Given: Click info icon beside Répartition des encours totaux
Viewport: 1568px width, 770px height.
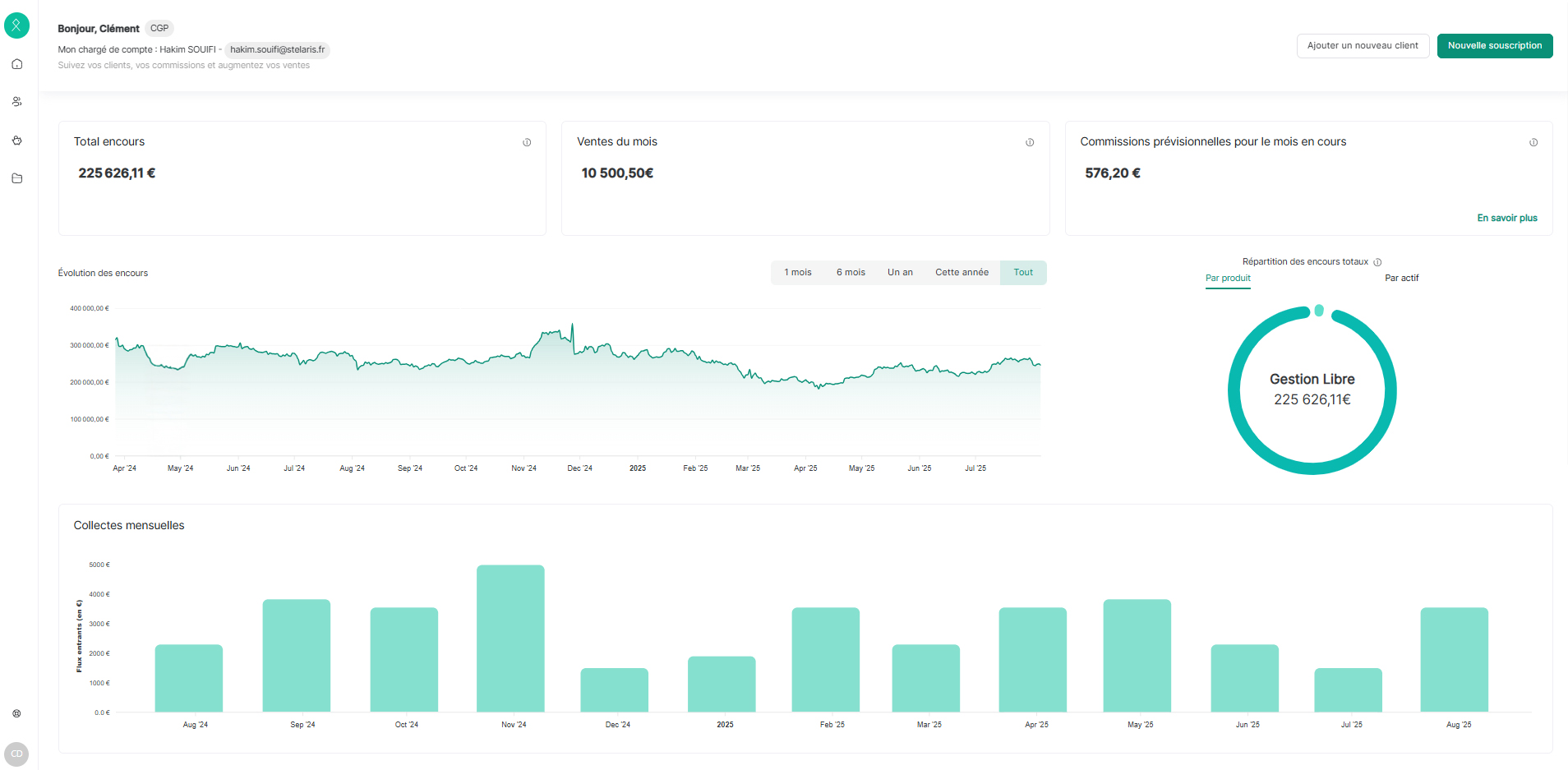Looking at the screenshot, I should pyautogui.click(x=1377, y=262).
